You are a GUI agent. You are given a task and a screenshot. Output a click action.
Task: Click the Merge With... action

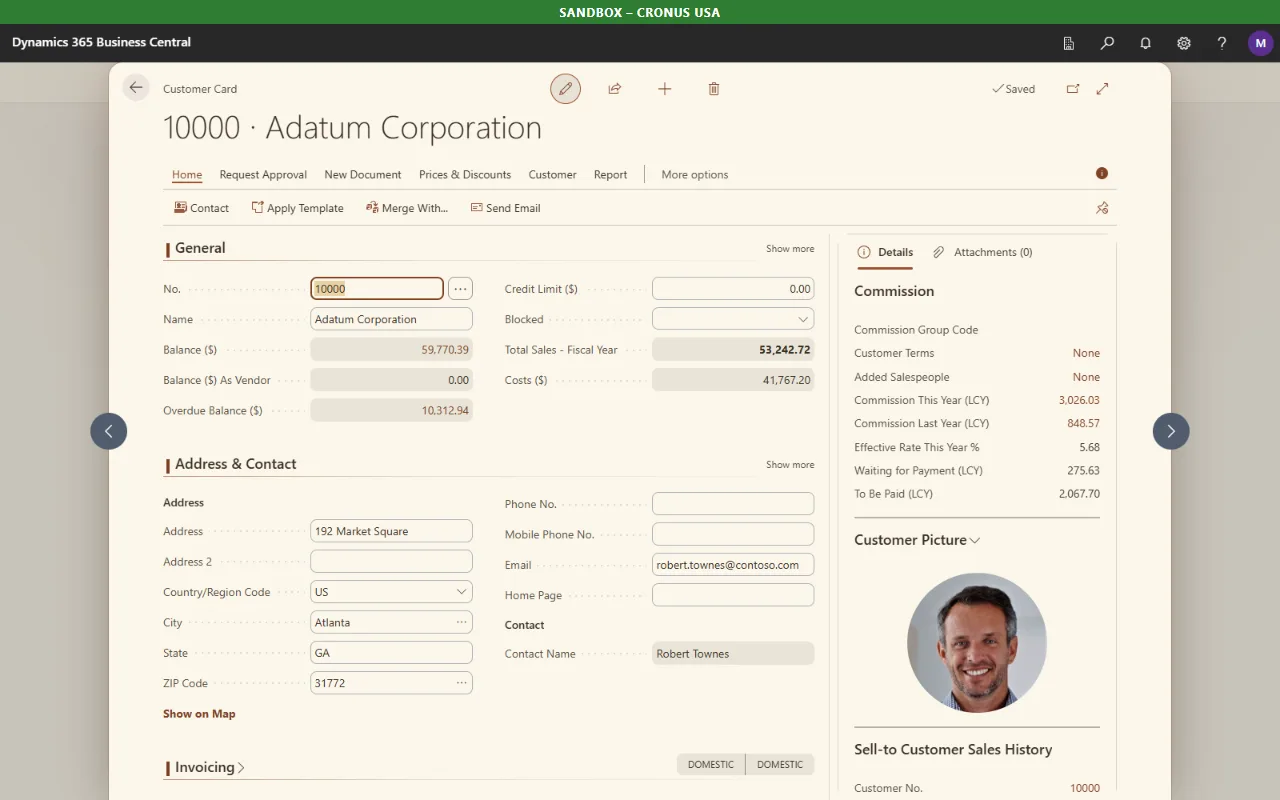pos(407,208)
